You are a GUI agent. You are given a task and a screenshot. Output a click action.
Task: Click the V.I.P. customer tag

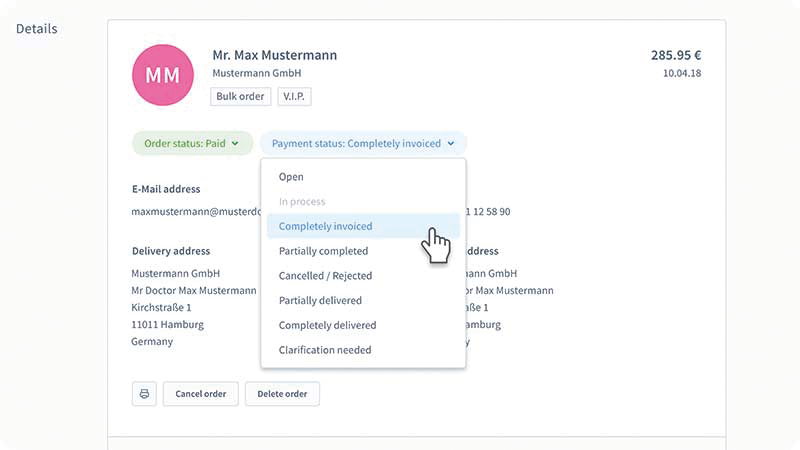click(x=295, y=97)
